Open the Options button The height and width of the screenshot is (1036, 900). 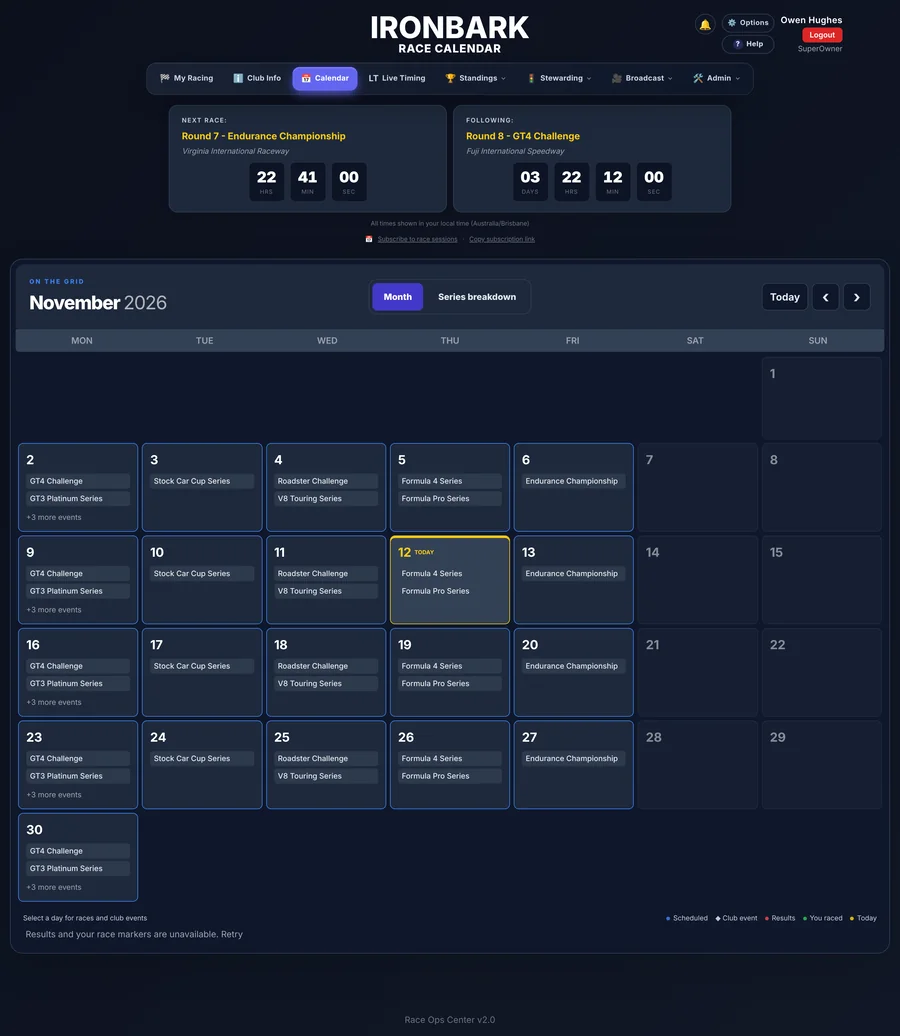point(748,22)
